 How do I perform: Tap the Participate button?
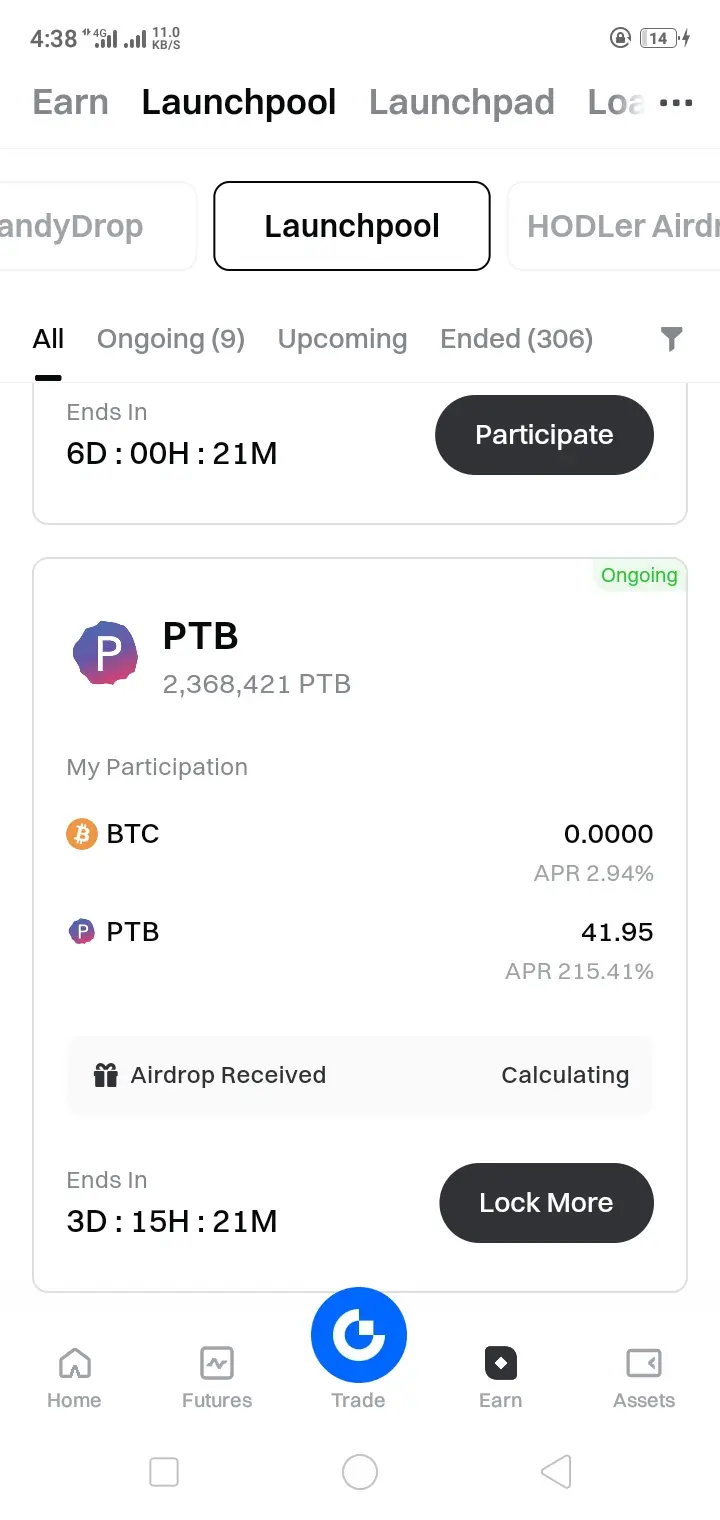pos(544,435)
